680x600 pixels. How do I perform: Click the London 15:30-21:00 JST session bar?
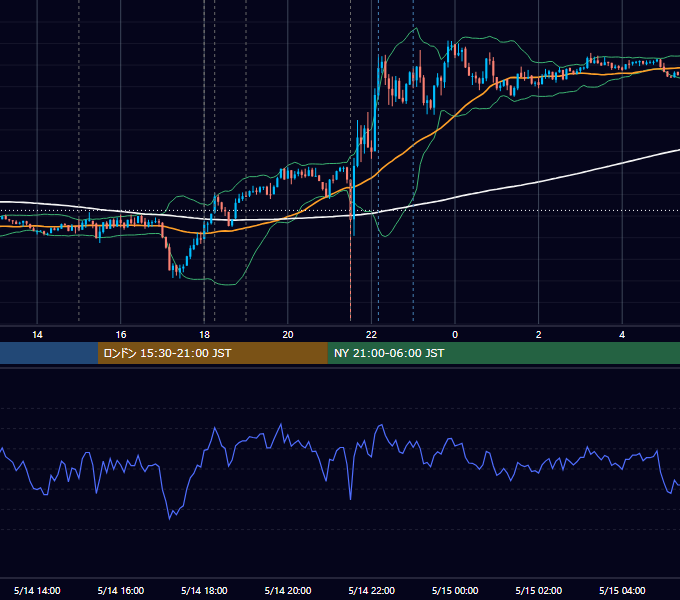coord(212,353)
